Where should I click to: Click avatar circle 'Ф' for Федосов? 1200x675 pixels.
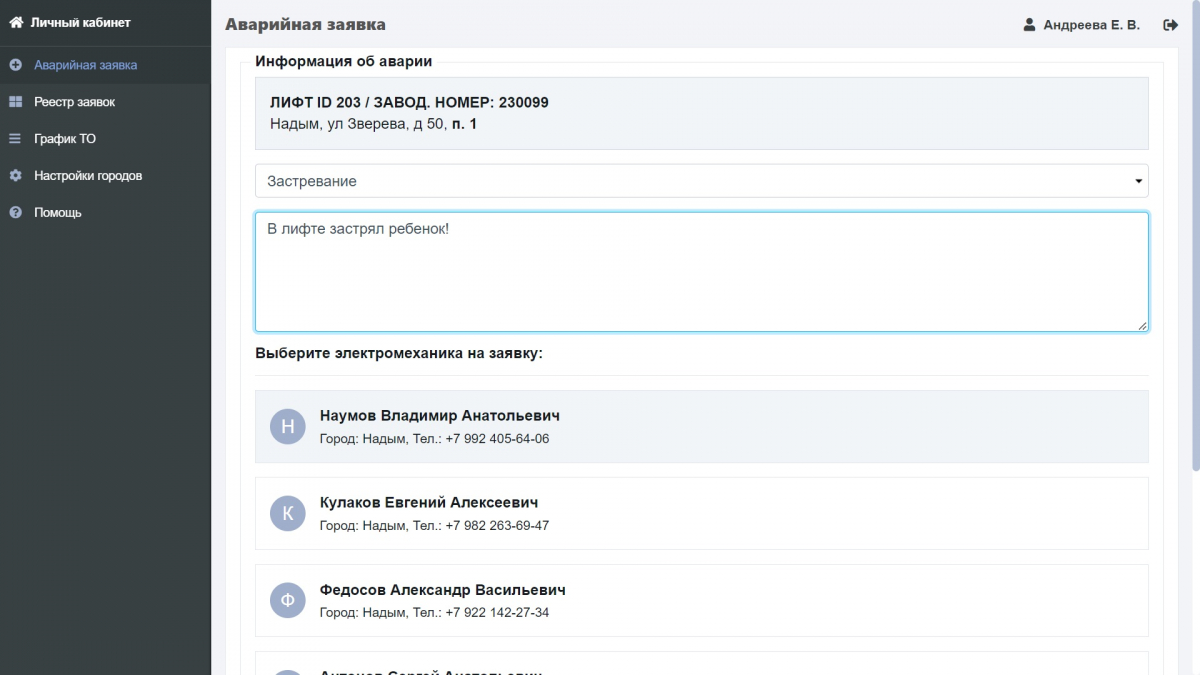pos(288,601)
